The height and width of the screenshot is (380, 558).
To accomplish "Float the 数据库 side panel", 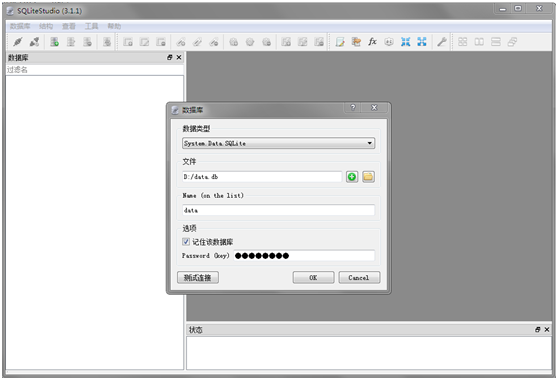I will coord(170,57).
